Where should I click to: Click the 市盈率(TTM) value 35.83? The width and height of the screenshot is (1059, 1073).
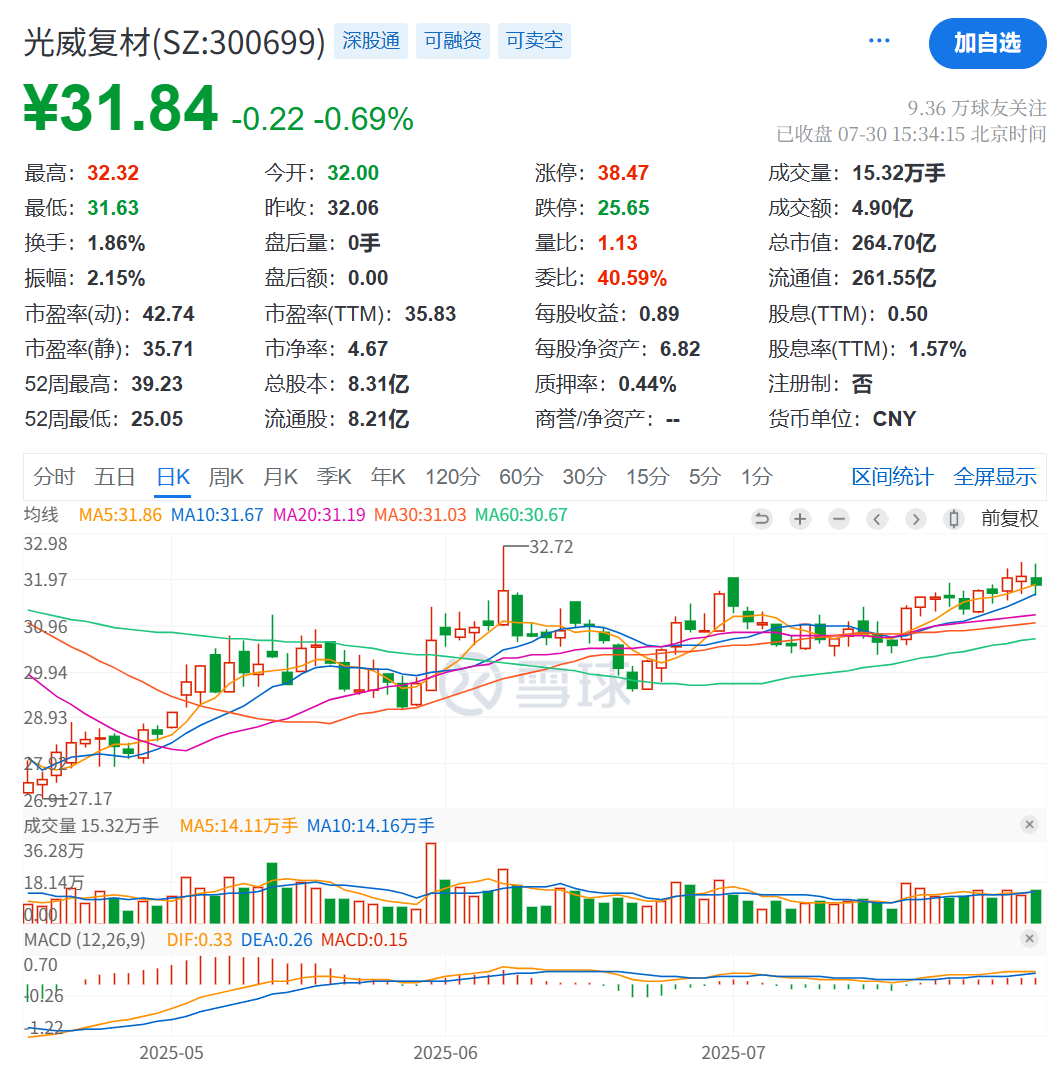tap(430, 314)
